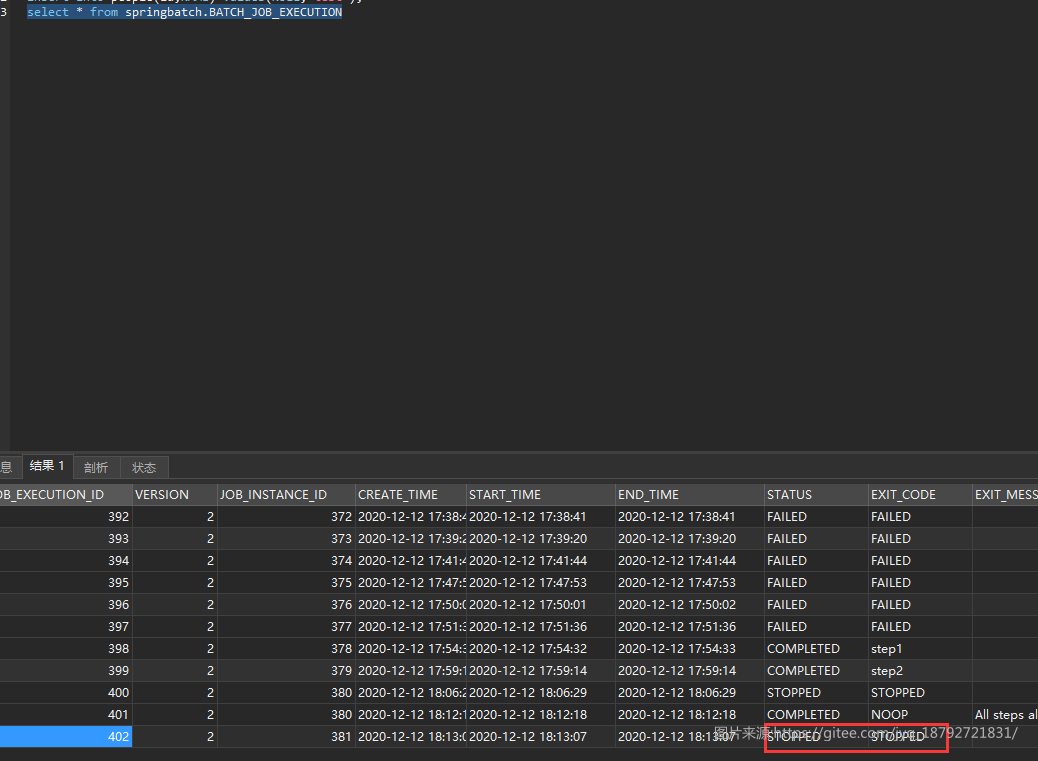Select FAILED status in row 392
Viewport: 1038px width, 761px height.
[x=816, y=517]
